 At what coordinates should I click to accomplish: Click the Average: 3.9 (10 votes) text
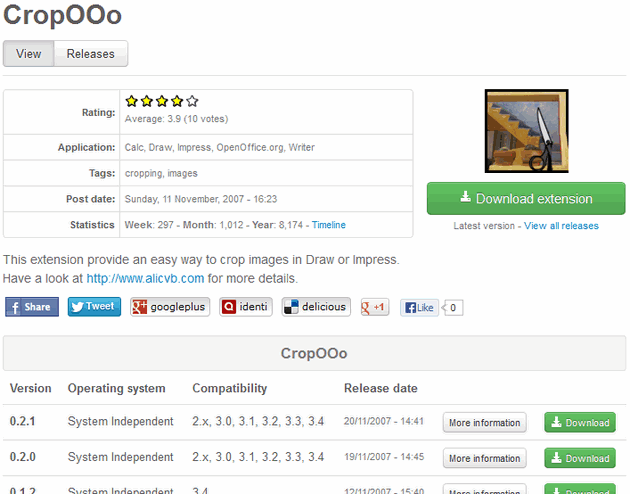point(176,119)
